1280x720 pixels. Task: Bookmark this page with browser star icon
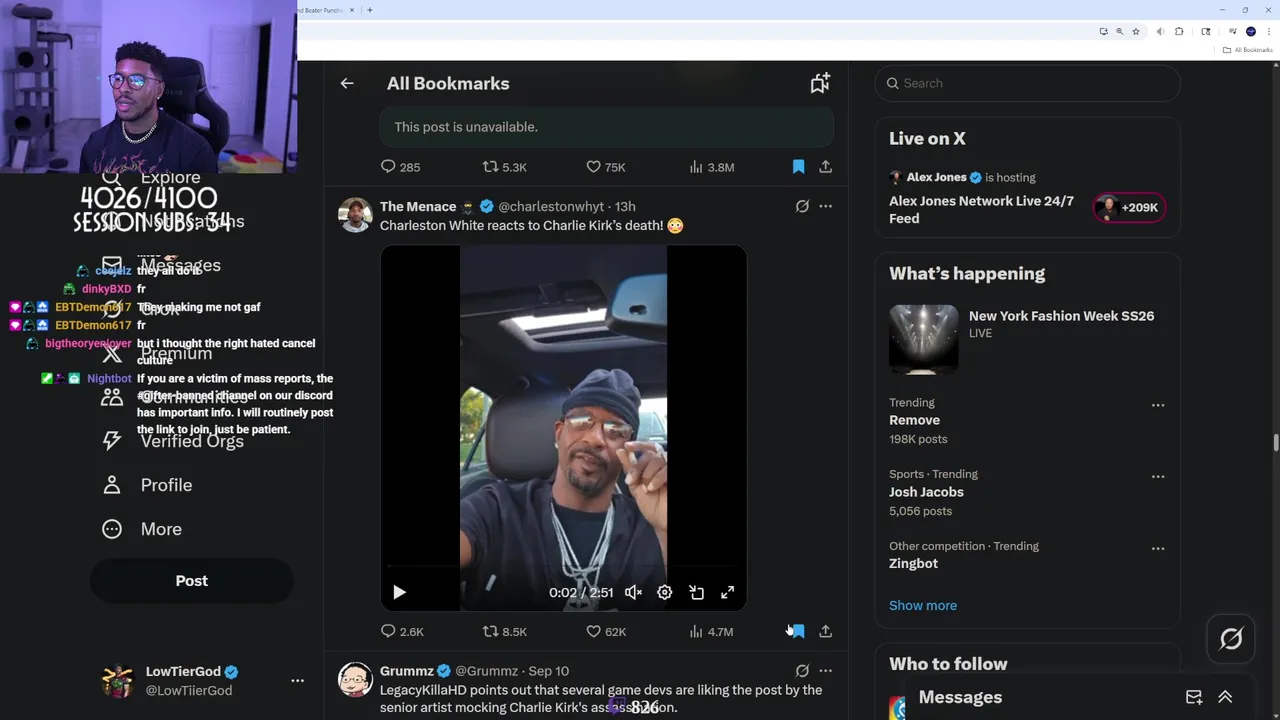[x=1136, y=31]
